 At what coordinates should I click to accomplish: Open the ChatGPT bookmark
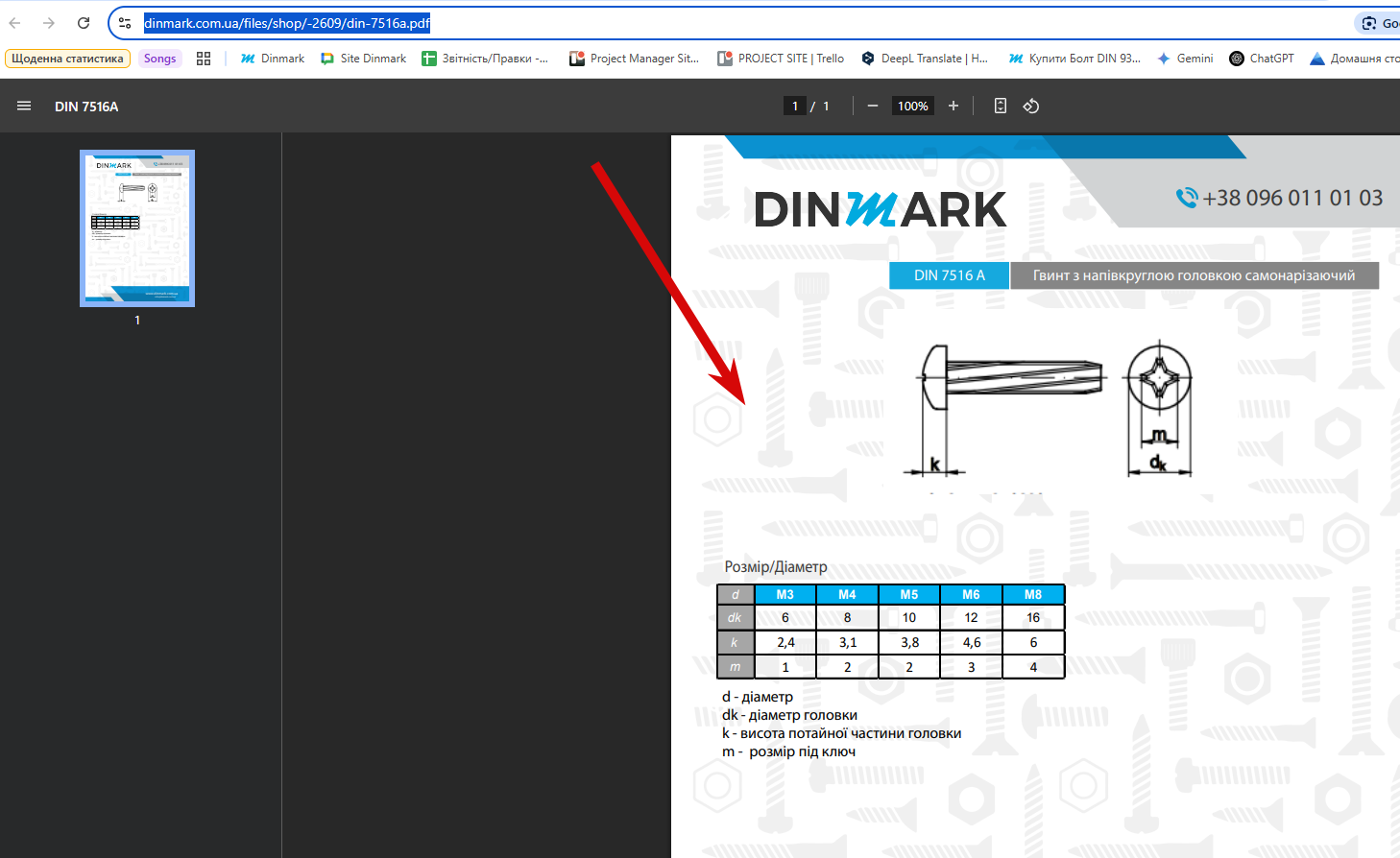[1262, 59]
